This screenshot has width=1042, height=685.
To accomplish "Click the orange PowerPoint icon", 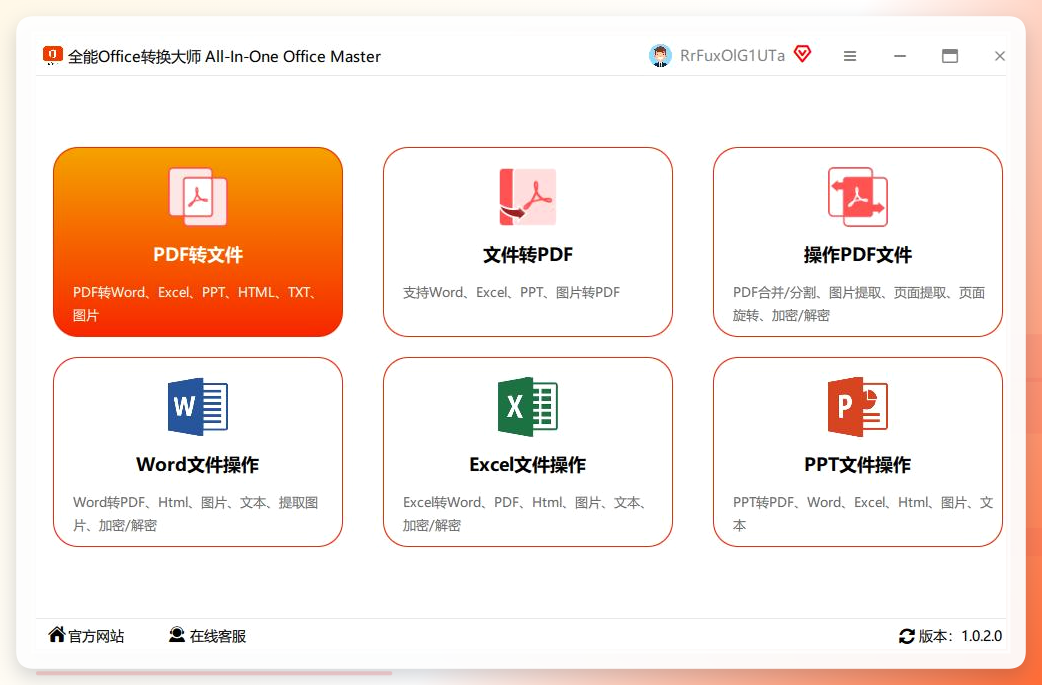I will [x=857, y=407].
